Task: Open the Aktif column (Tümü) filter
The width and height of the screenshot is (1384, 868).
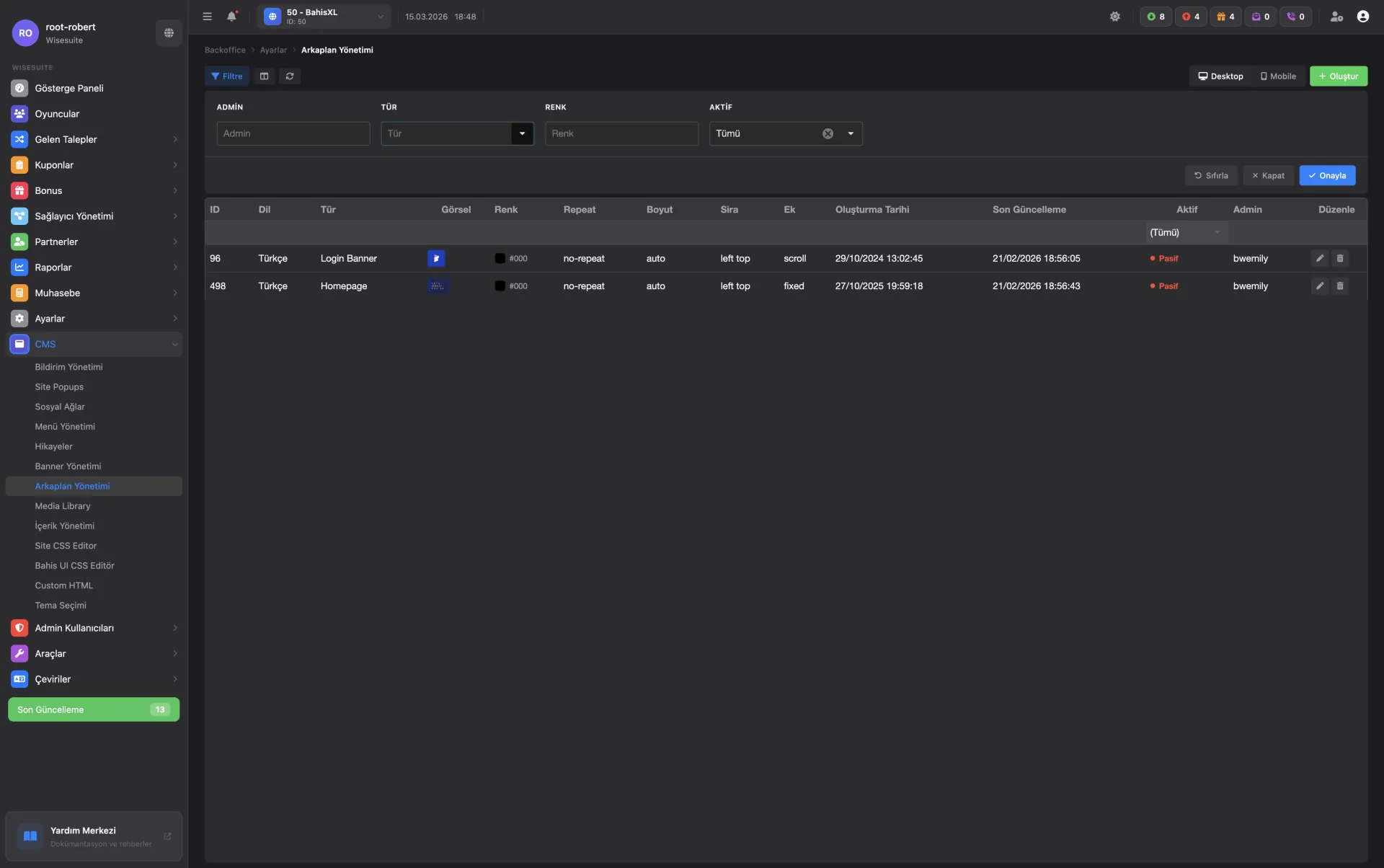Action: point(1186,232)
